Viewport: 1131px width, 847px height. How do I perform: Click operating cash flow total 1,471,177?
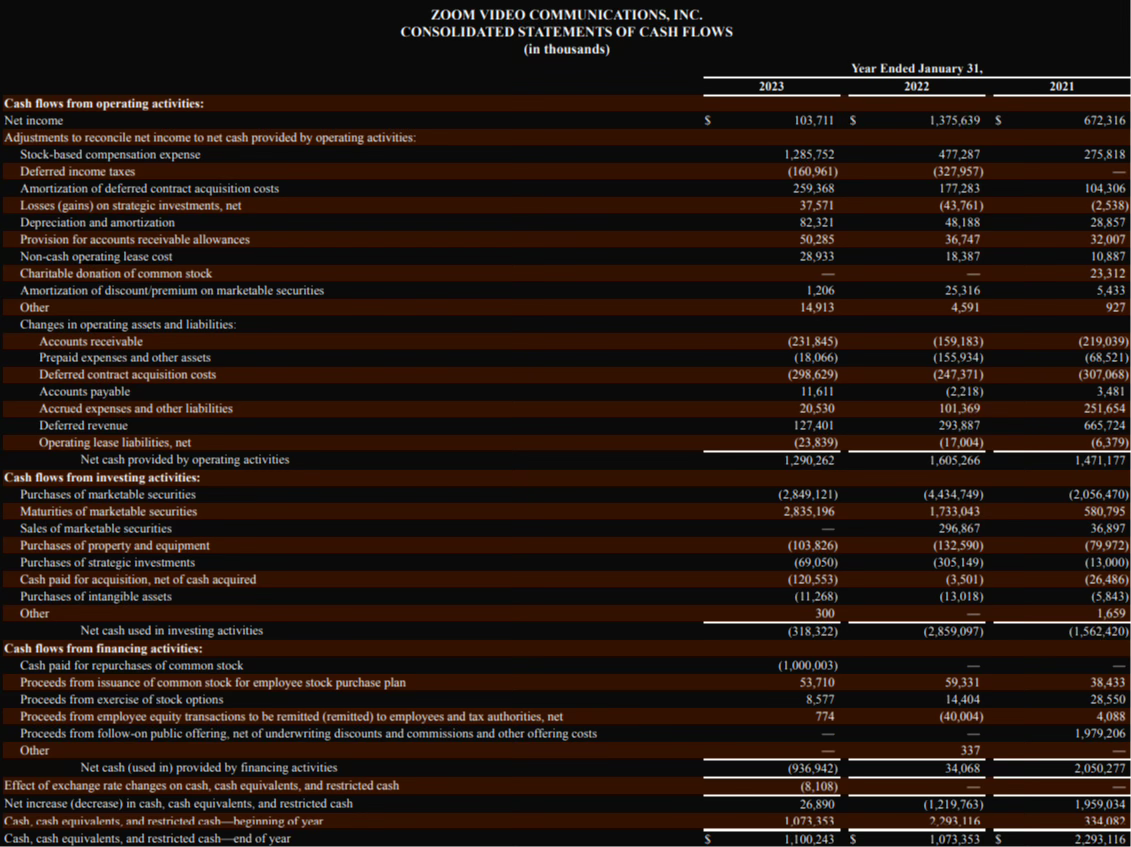(x=1100, y=459)
